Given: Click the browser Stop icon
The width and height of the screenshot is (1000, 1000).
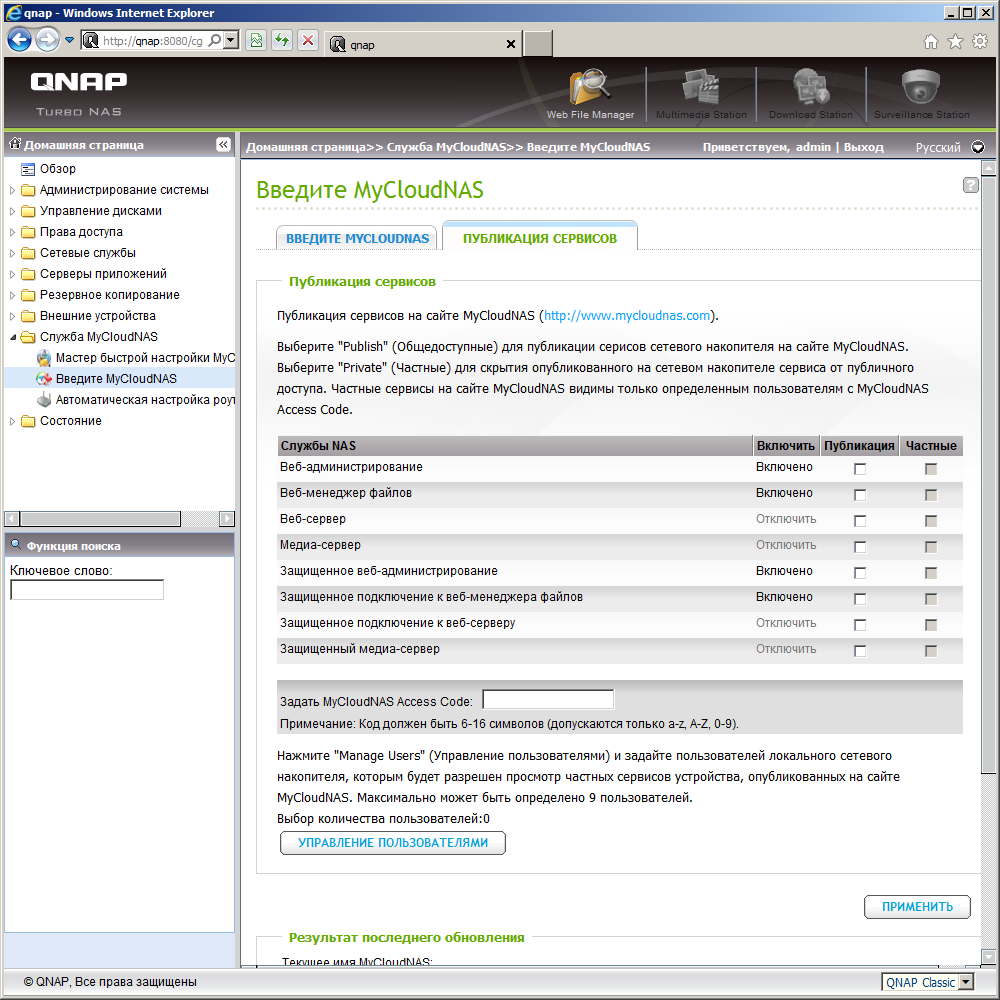Looking at the screenshot, I should click(x=308, y=41).
